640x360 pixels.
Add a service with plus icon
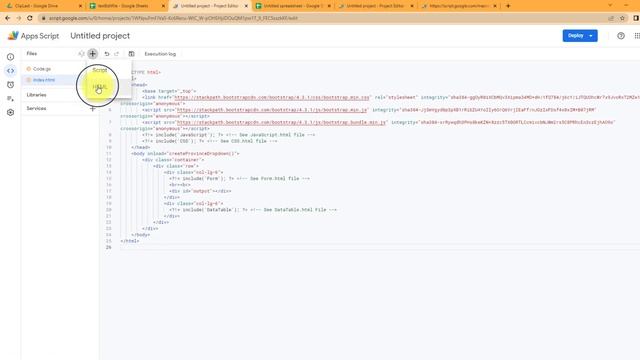pos(93,109)
